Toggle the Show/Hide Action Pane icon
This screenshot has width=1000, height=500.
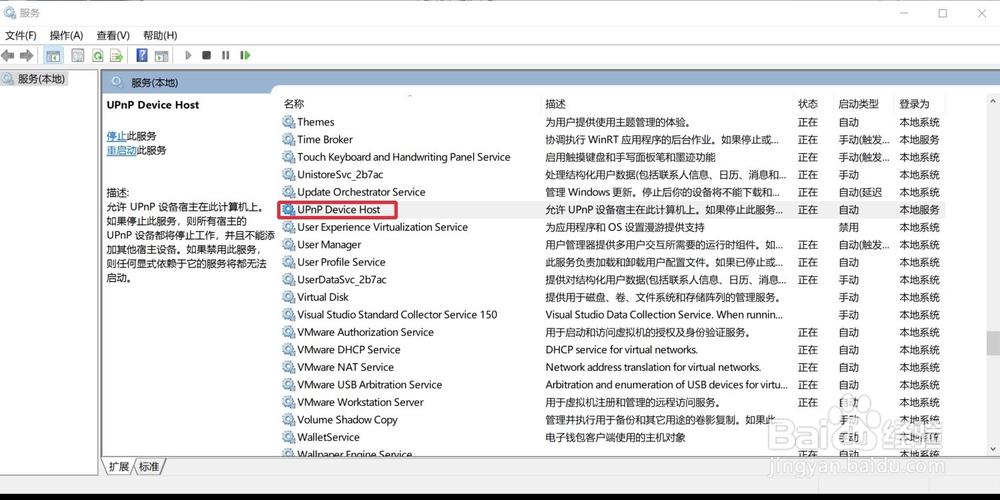pos(161,55)
